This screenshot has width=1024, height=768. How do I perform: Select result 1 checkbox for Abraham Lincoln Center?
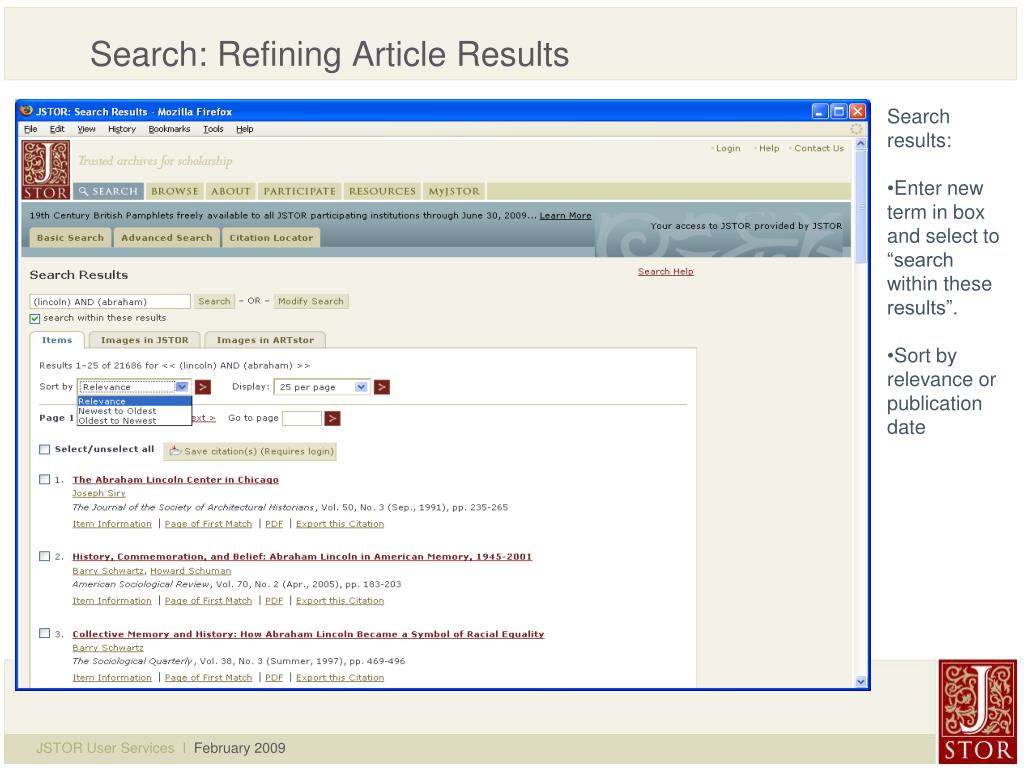point(44,479)
